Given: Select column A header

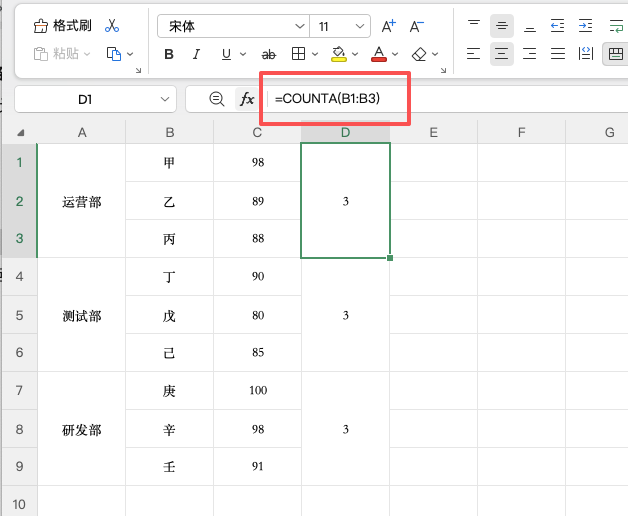Looking at the screenshot, I should point(82,132).
